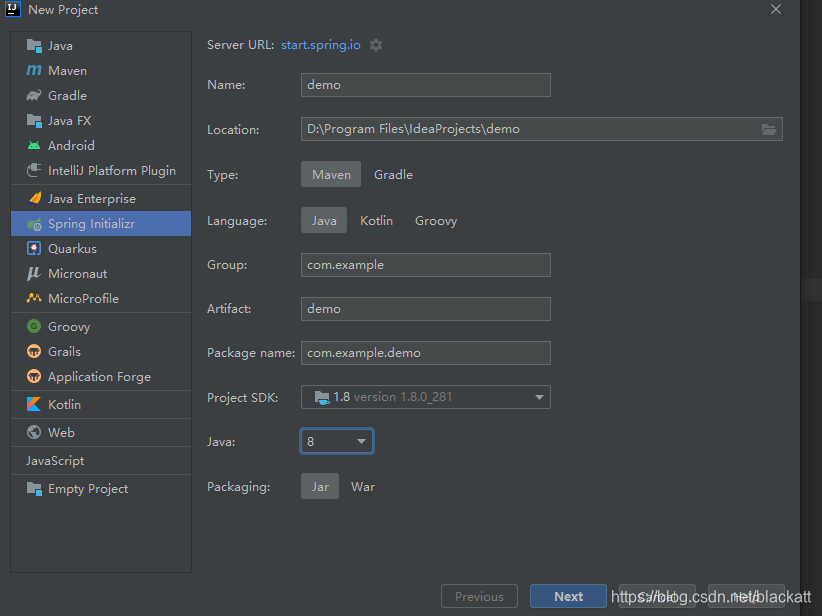
Task: Click the project Name field
Action: click(x=426, y=85)
